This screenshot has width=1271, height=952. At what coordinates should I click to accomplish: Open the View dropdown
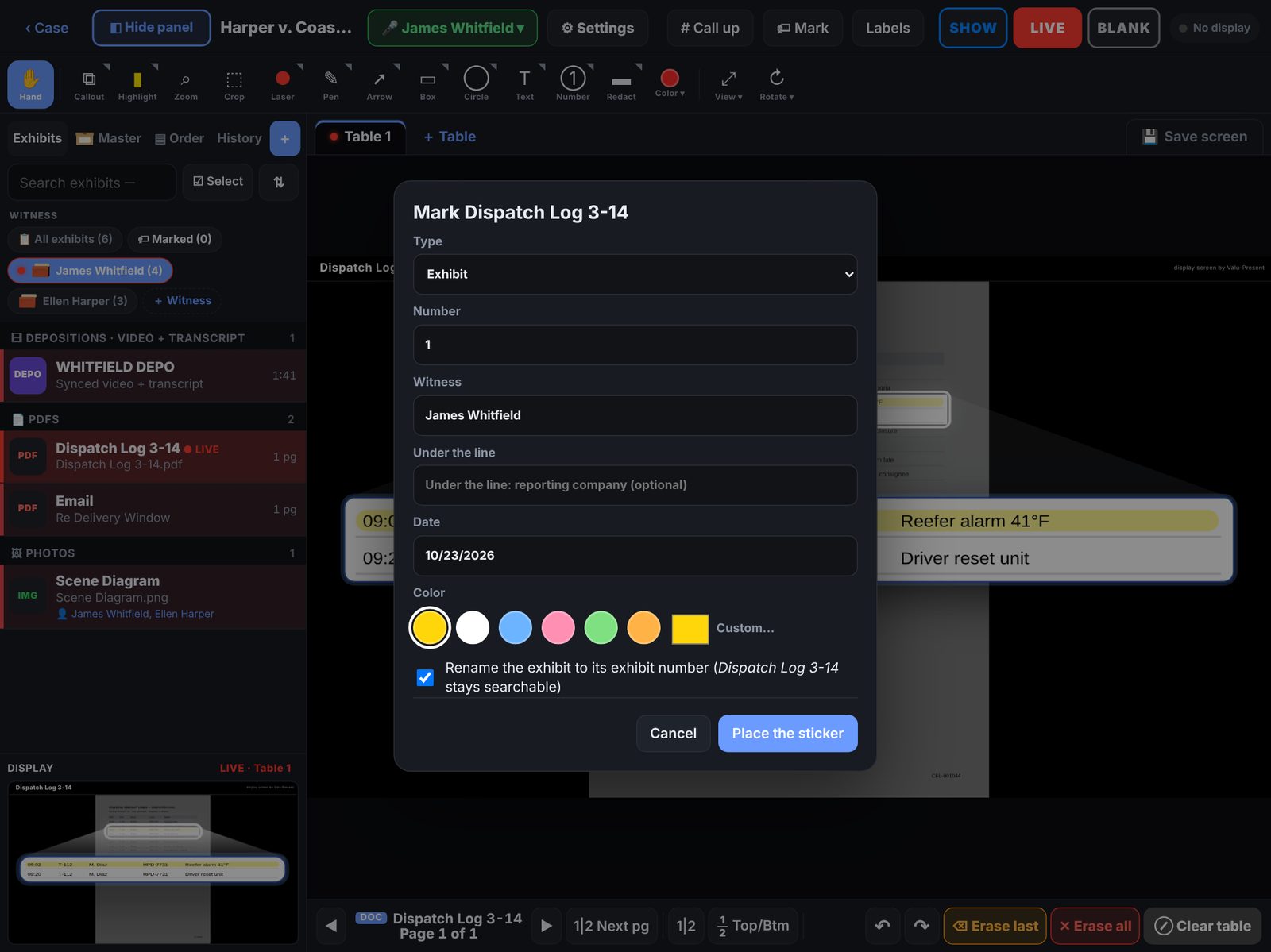pos(728,84)
